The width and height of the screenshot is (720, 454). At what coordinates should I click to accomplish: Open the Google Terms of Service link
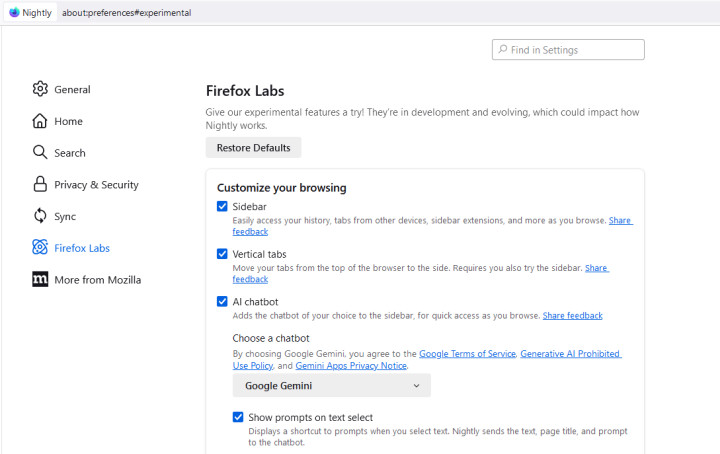(x=467, y=354)
